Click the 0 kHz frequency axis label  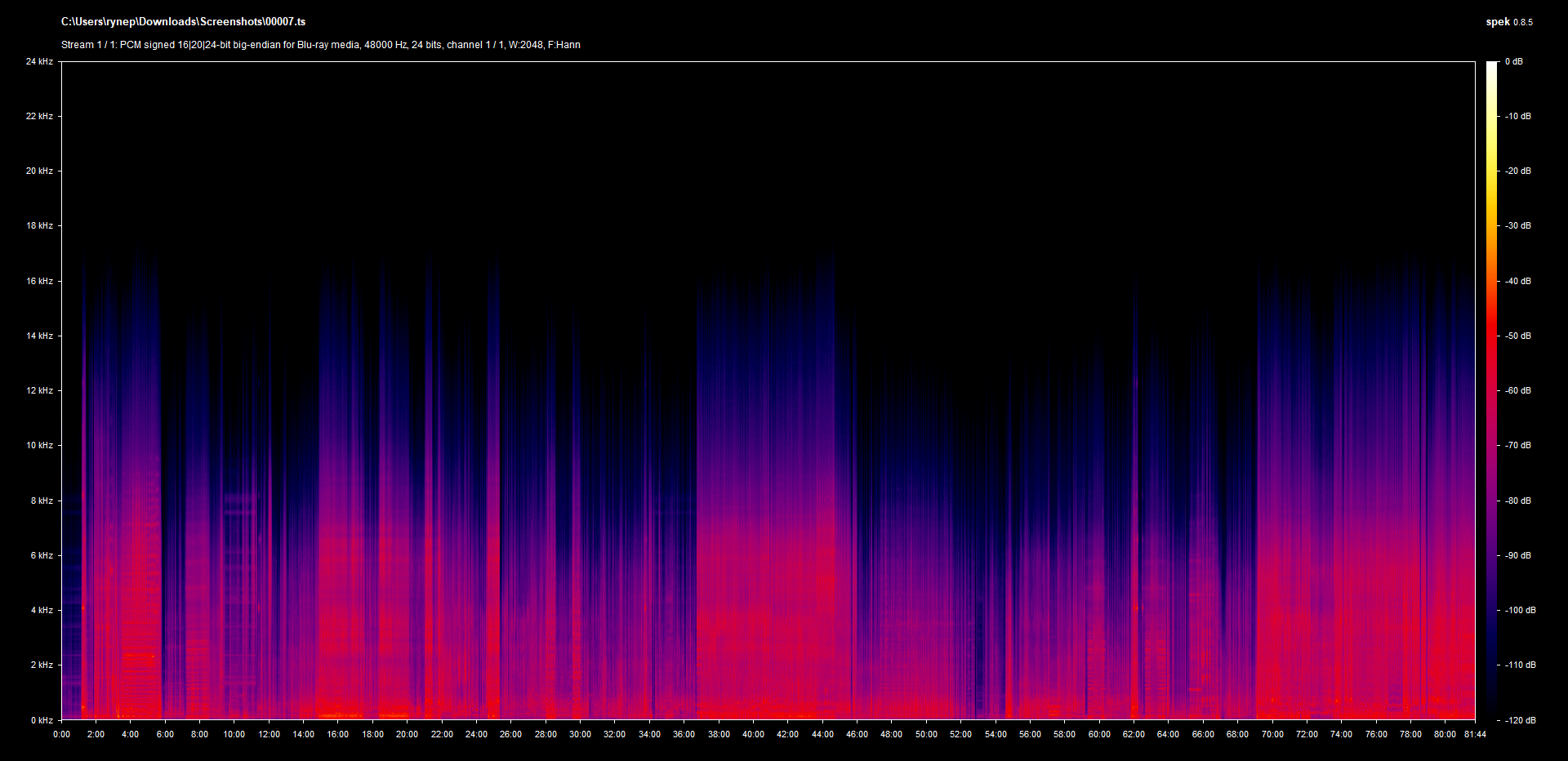click(x=42, y=720)
